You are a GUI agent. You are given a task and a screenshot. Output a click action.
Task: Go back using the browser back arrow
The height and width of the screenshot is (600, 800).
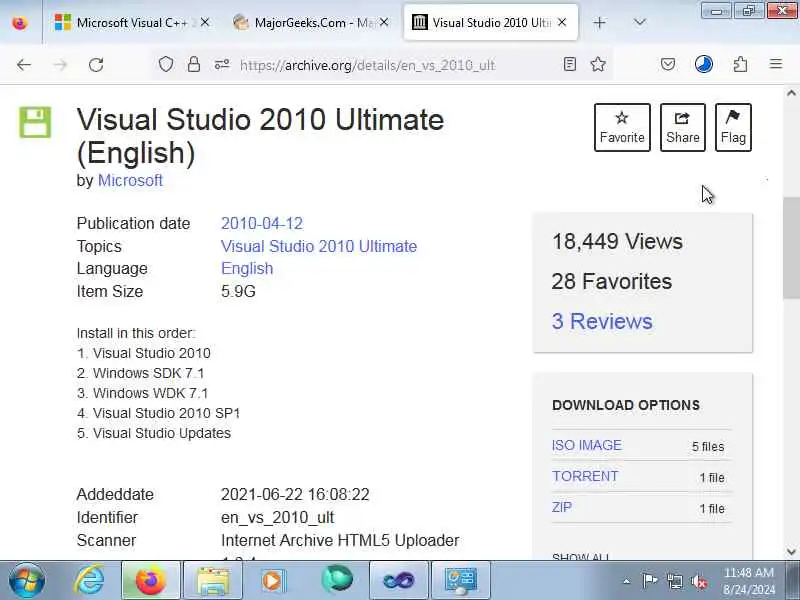24,65
